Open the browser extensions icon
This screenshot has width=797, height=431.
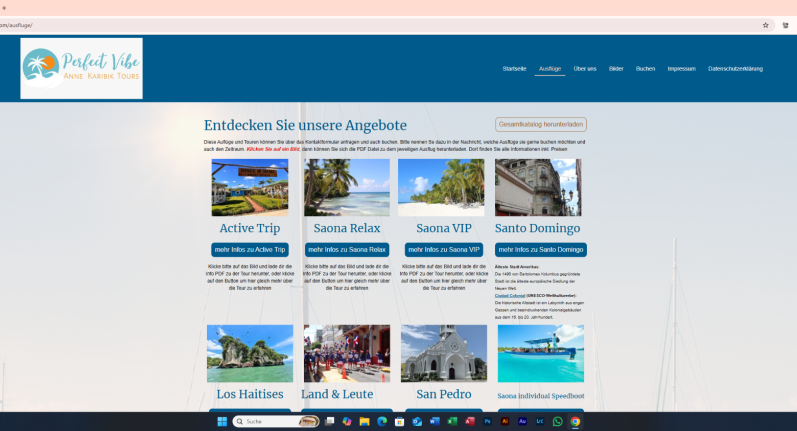pos(785,25)
